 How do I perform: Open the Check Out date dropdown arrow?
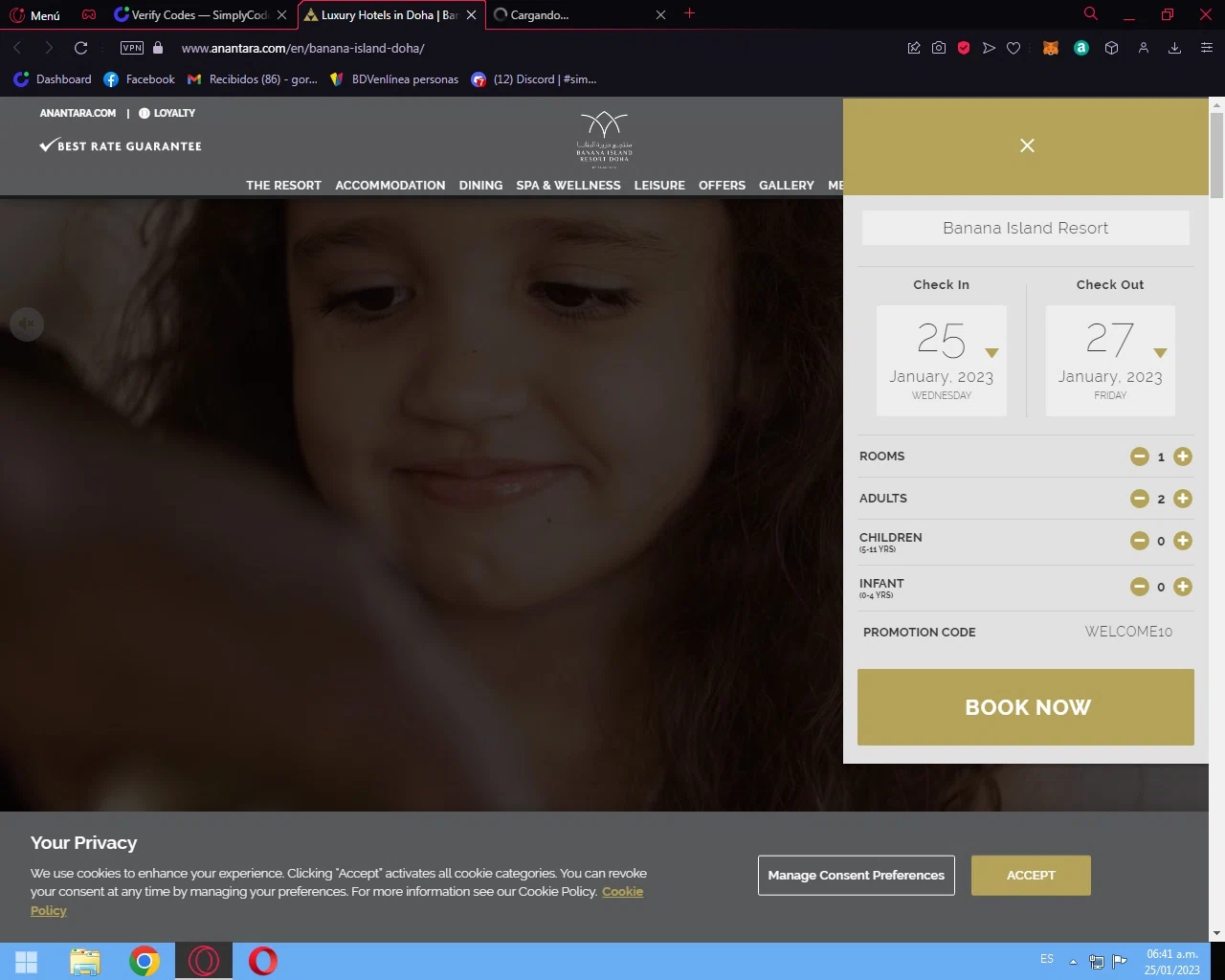point(1160,353)
